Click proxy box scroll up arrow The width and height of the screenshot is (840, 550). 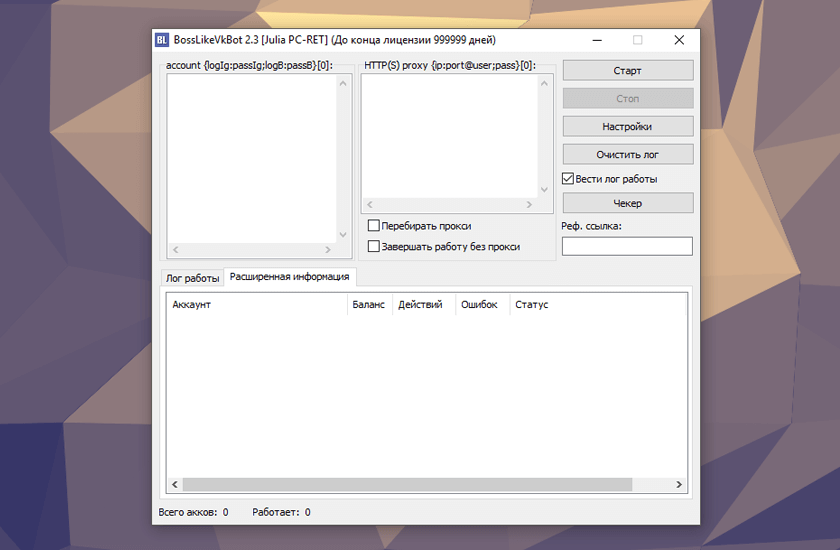pos(544,83)
